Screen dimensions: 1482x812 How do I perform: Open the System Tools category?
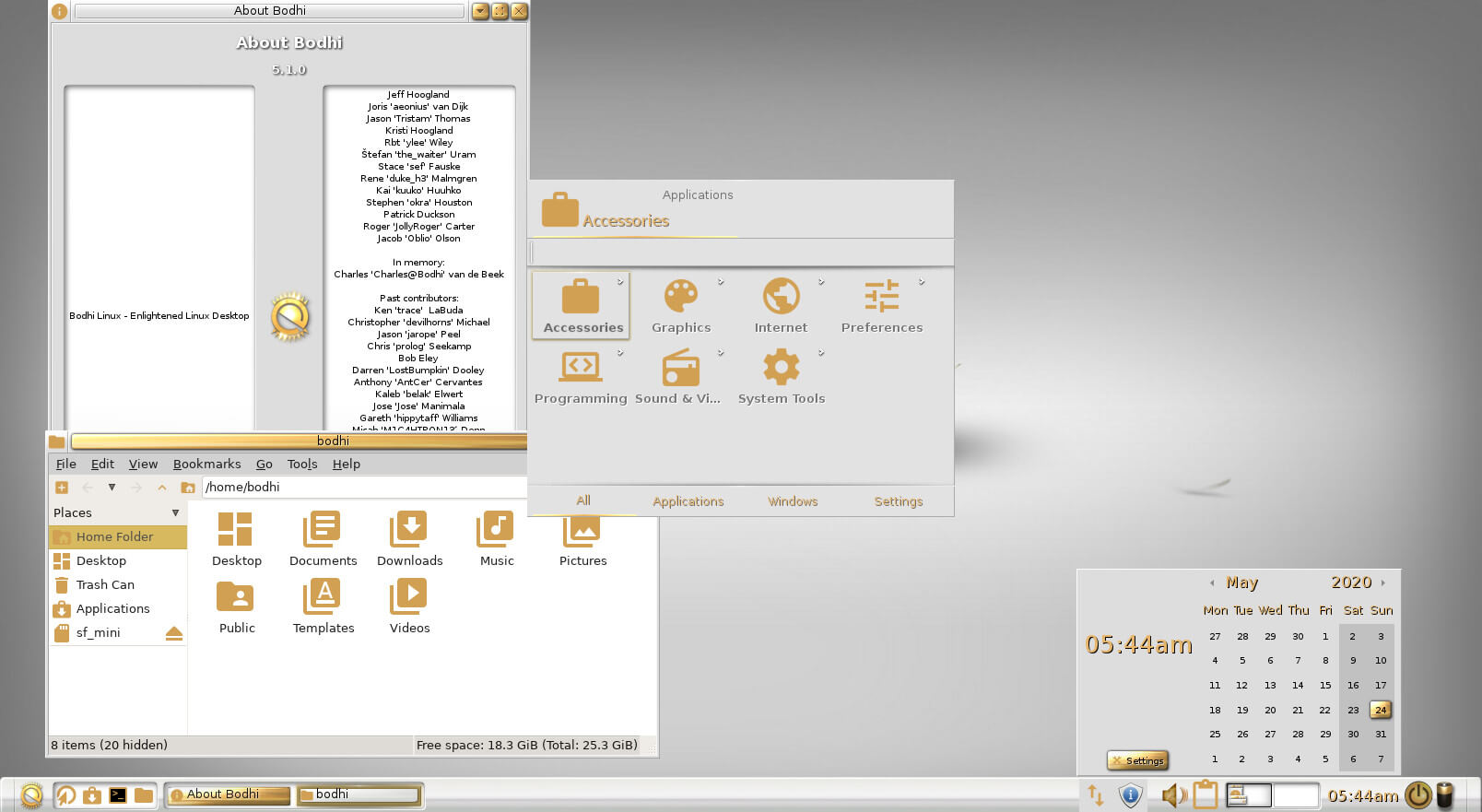pos(782,377)
